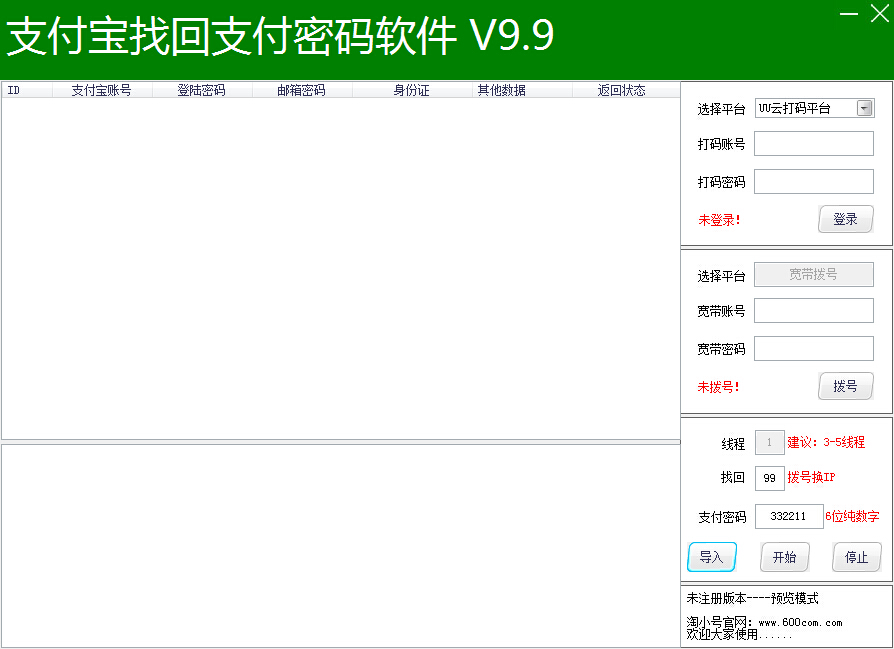Click the 建议: 3-5线程 hint text
The width and height of the screenshot is (894, 649).
[x=826, y=442]
